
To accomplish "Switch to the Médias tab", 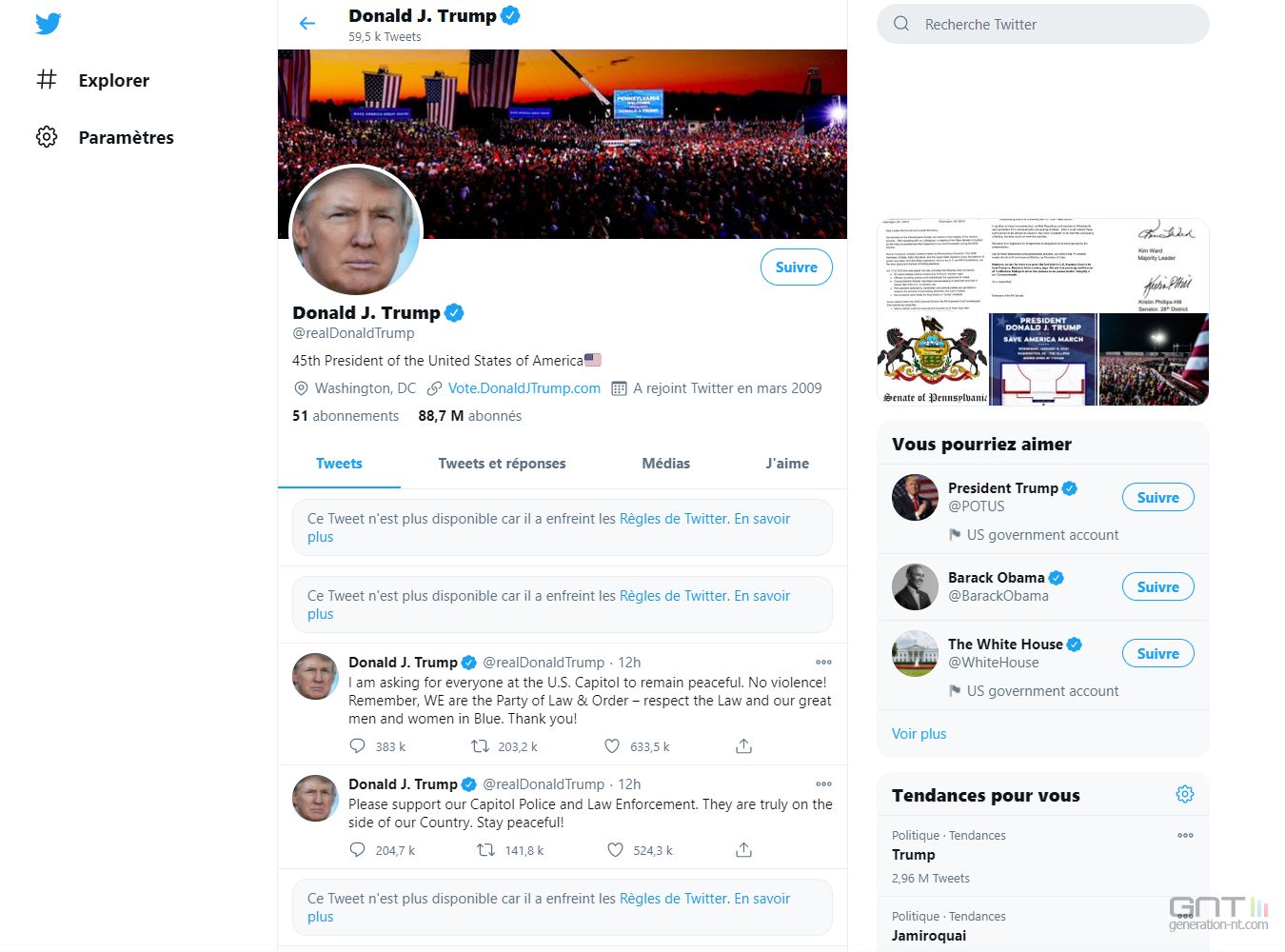I will coord(666,464).
